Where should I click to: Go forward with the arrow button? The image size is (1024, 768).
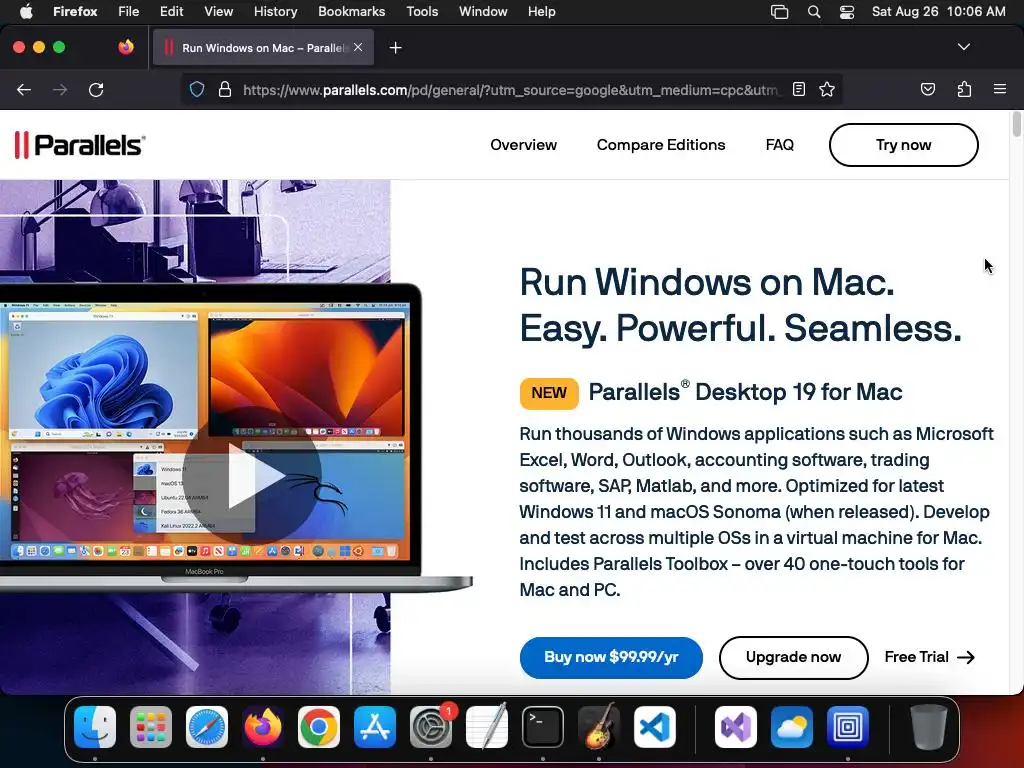coord(60,89)
